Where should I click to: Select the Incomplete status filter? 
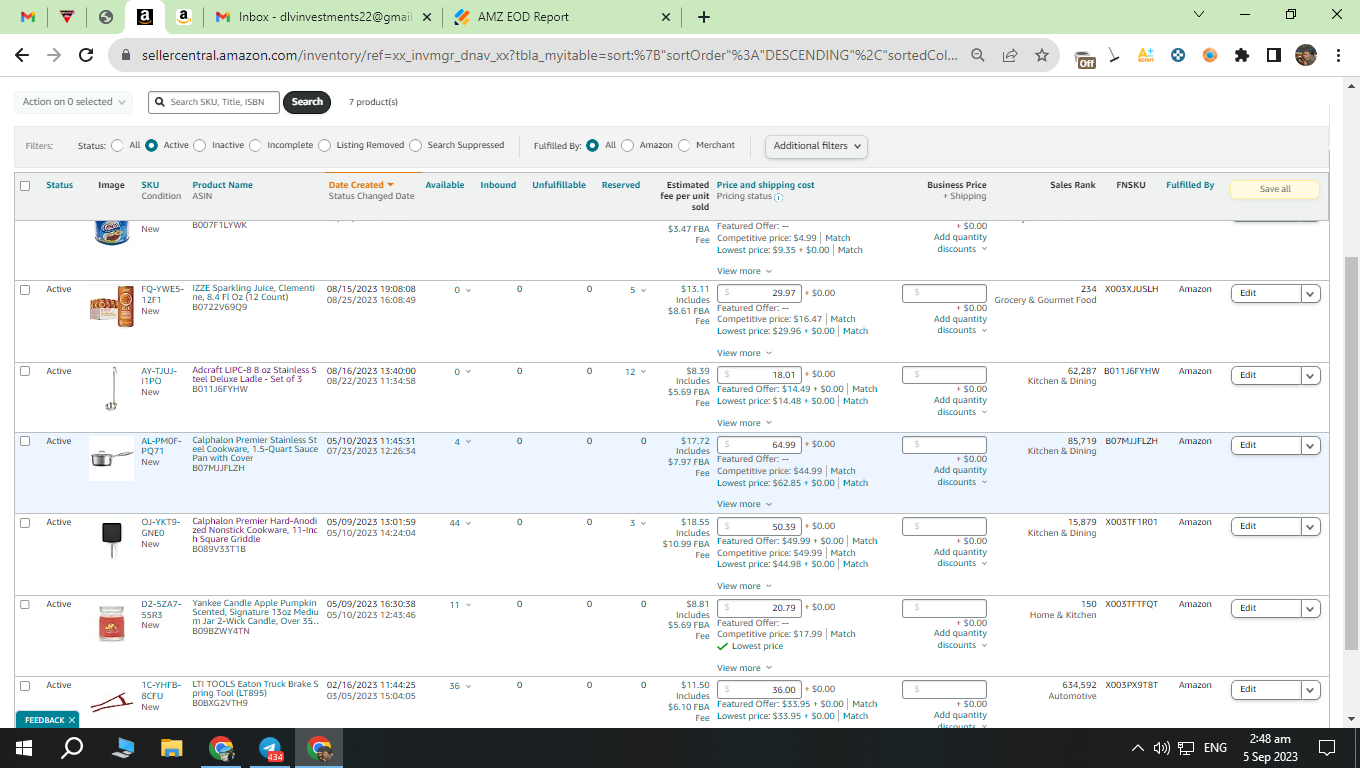(x=255, y=145)
